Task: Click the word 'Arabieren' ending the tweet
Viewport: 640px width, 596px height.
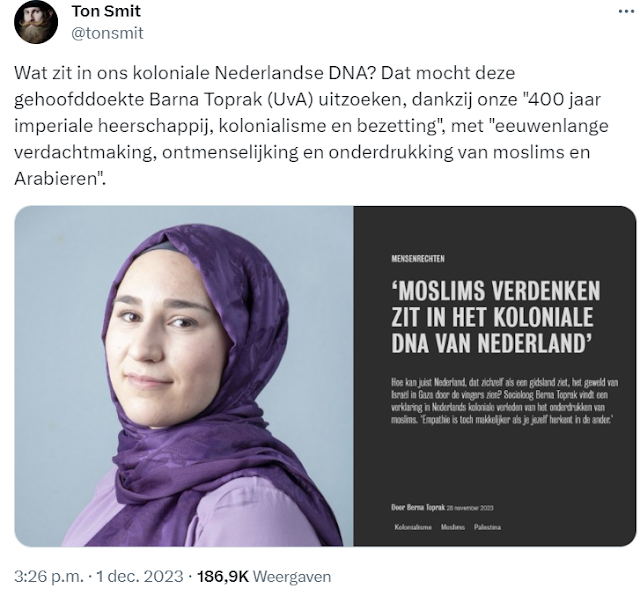Action: tap(57, 178)
